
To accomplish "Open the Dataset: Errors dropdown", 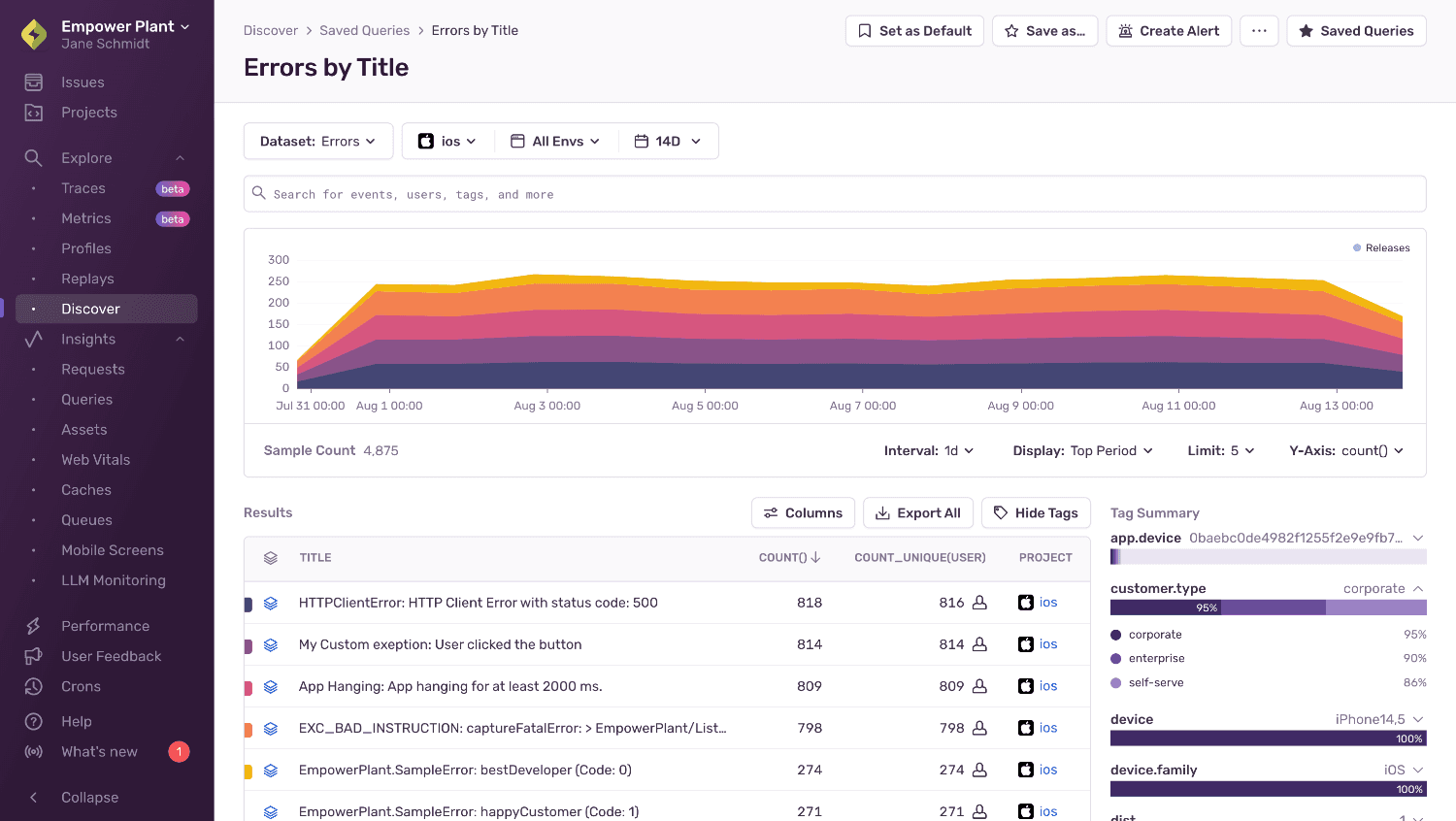I will pyautogui.click(x=318, y=141).
